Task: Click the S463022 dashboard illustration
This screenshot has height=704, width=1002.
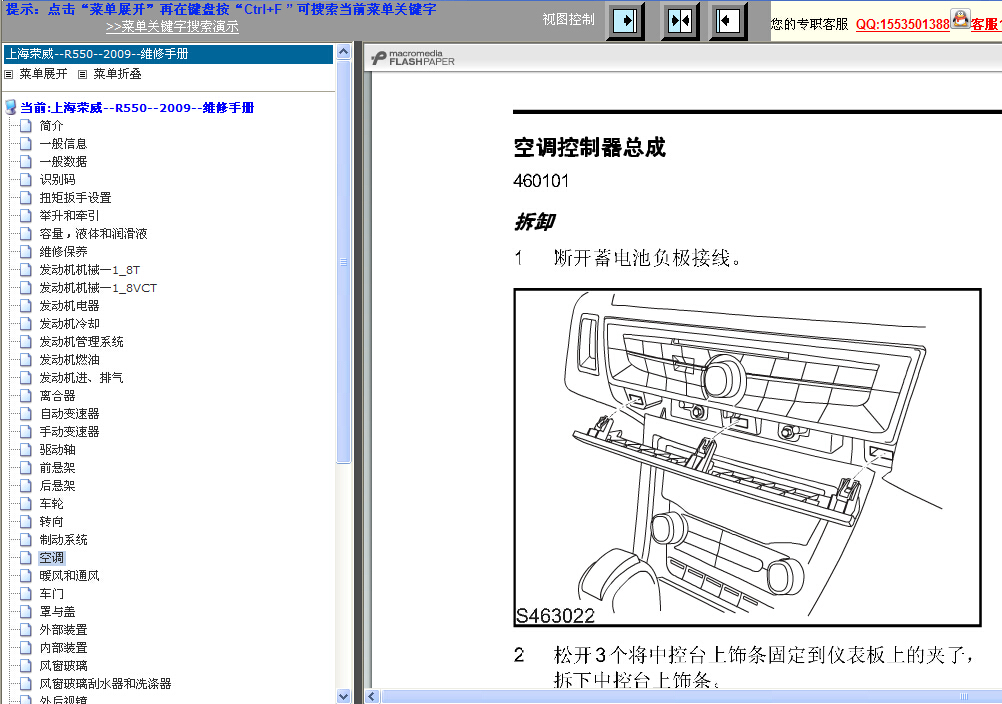Action: (x=747, y=457)
